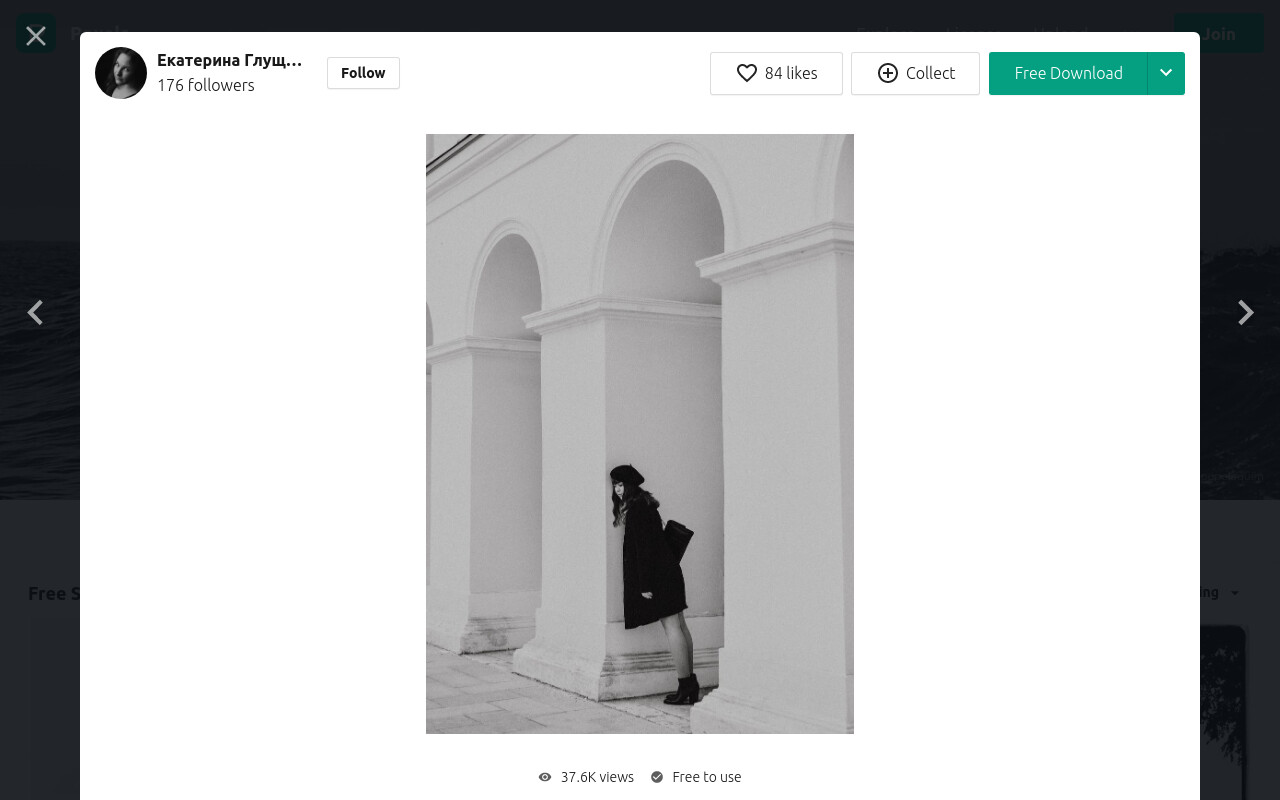Open the photographer's avatar profile picture
1280x800 pixels.
121,73
